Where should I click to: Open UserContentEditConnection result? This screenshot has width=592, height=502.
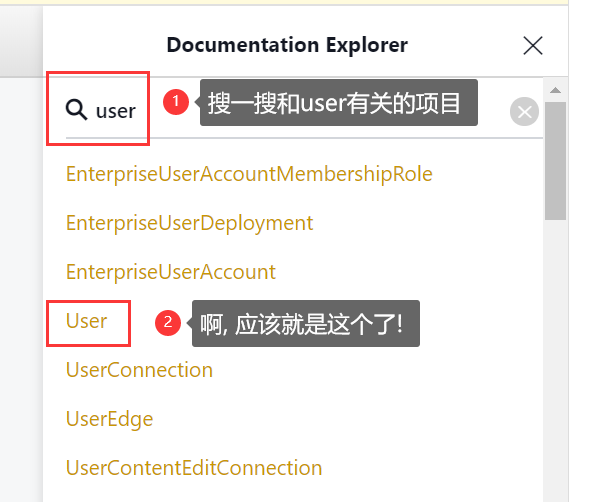click(x=194, y=468)
